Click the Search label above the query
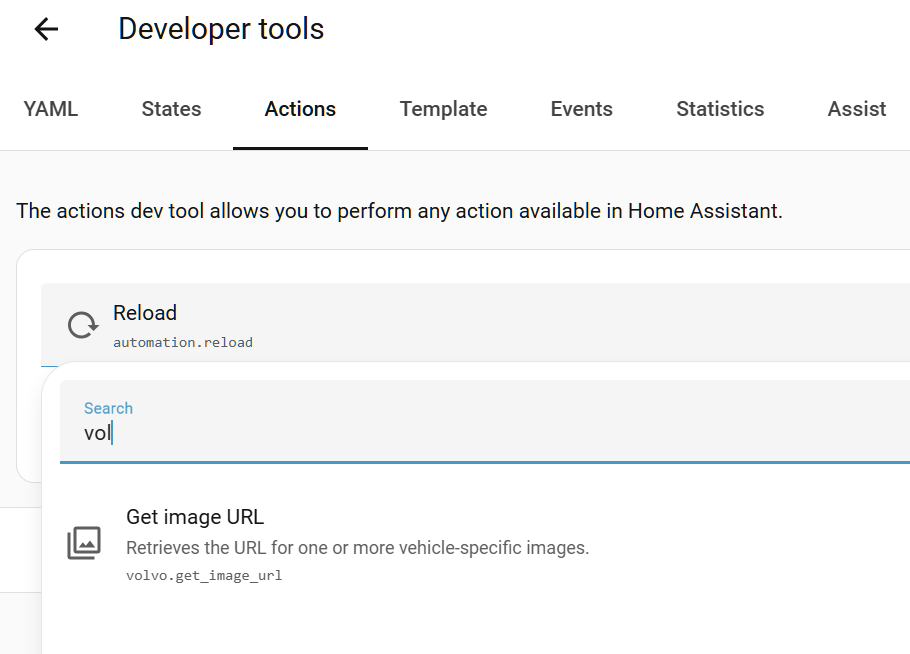The width and height of the screenshot is (910, 654). [x=108, y=408]
